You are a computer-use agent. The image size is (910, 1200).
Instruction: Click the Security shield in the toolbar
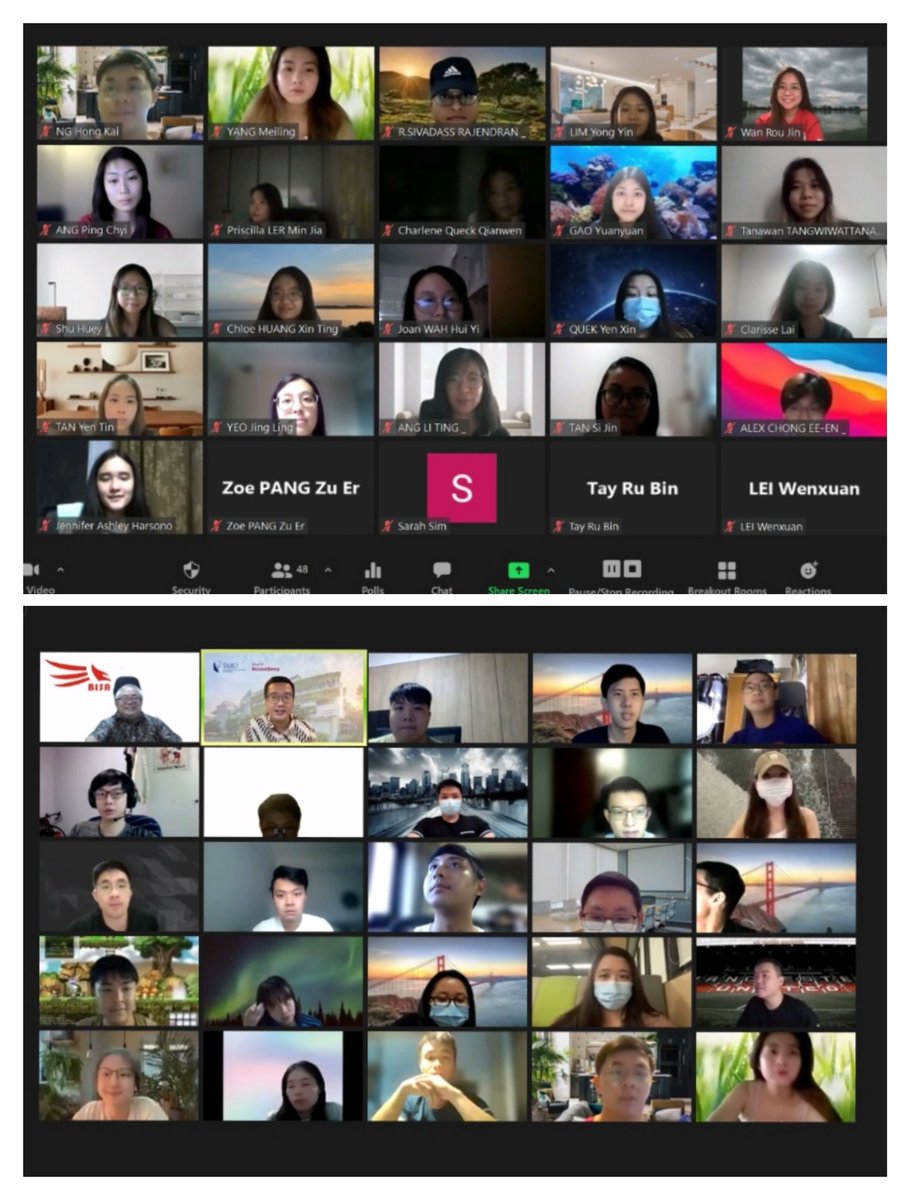click(190, 570)
